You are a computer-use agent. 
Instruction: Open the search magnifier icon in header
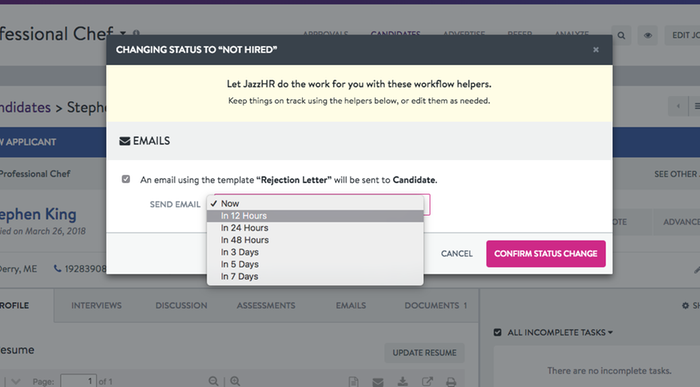(621, 35)
